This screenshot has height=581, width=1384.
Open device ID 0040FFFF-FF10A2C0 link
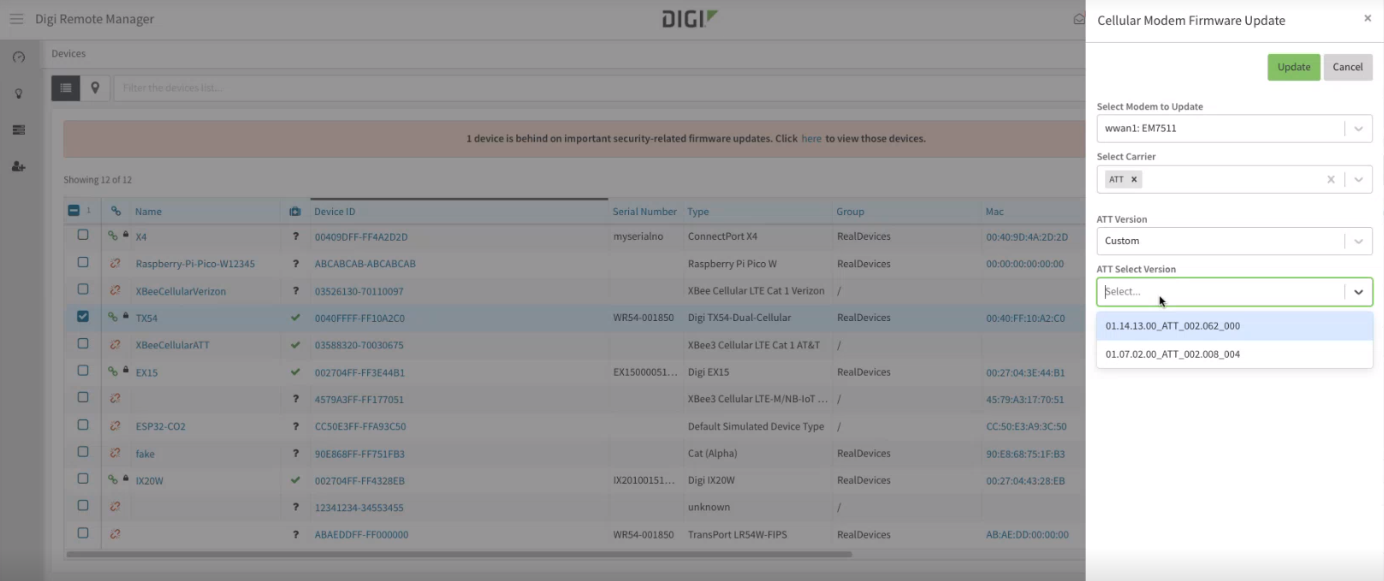point(359,318)
